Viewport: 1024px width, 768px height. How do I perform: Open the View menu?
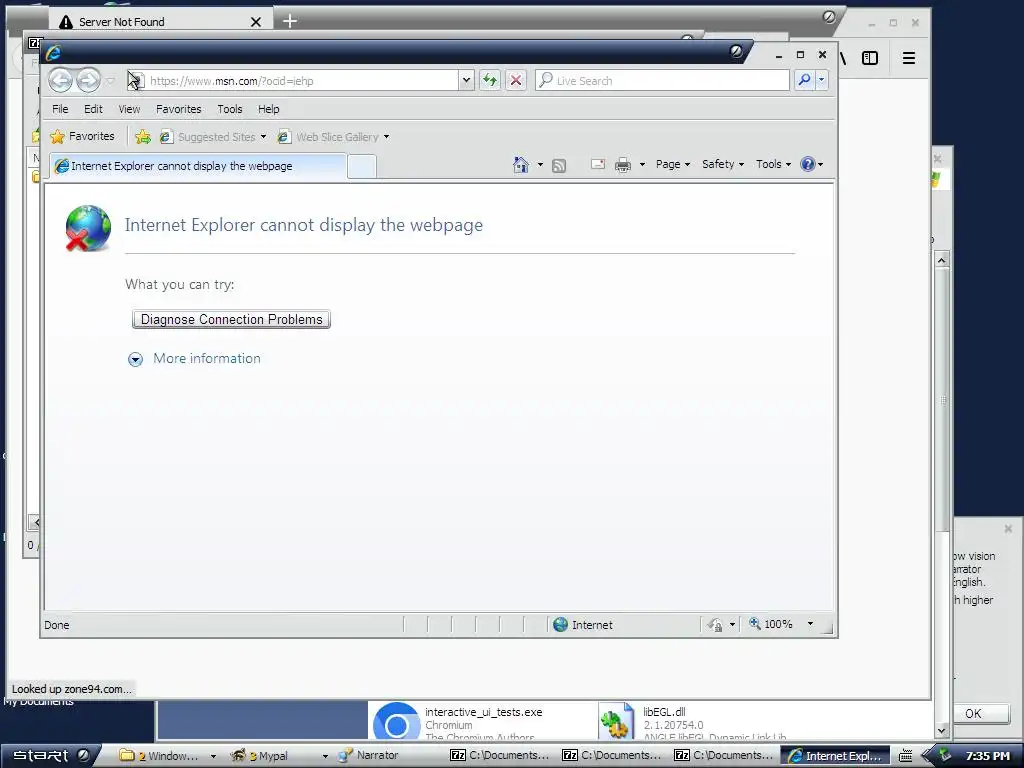tap(129, 109)
